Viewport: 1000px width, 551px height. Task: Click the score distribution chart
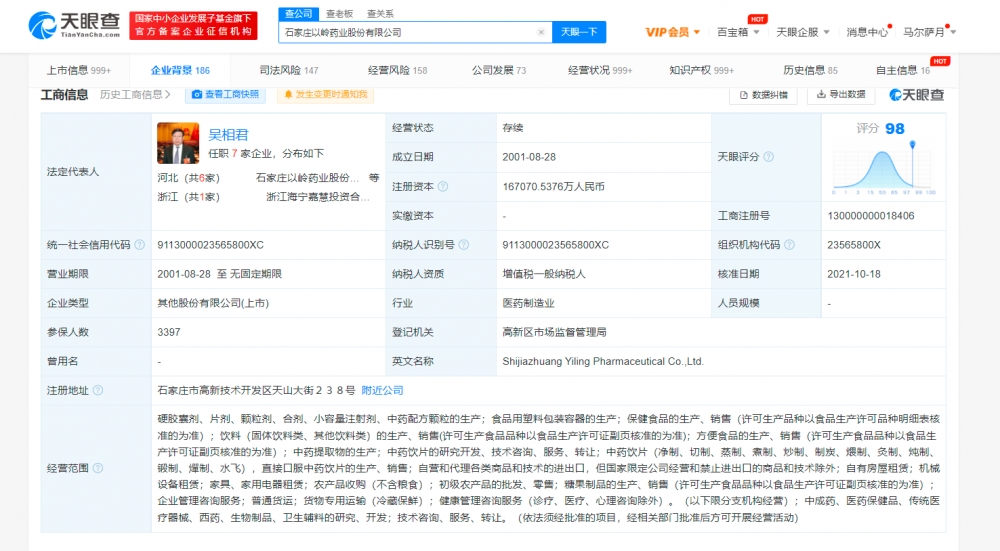pos(884,168)
